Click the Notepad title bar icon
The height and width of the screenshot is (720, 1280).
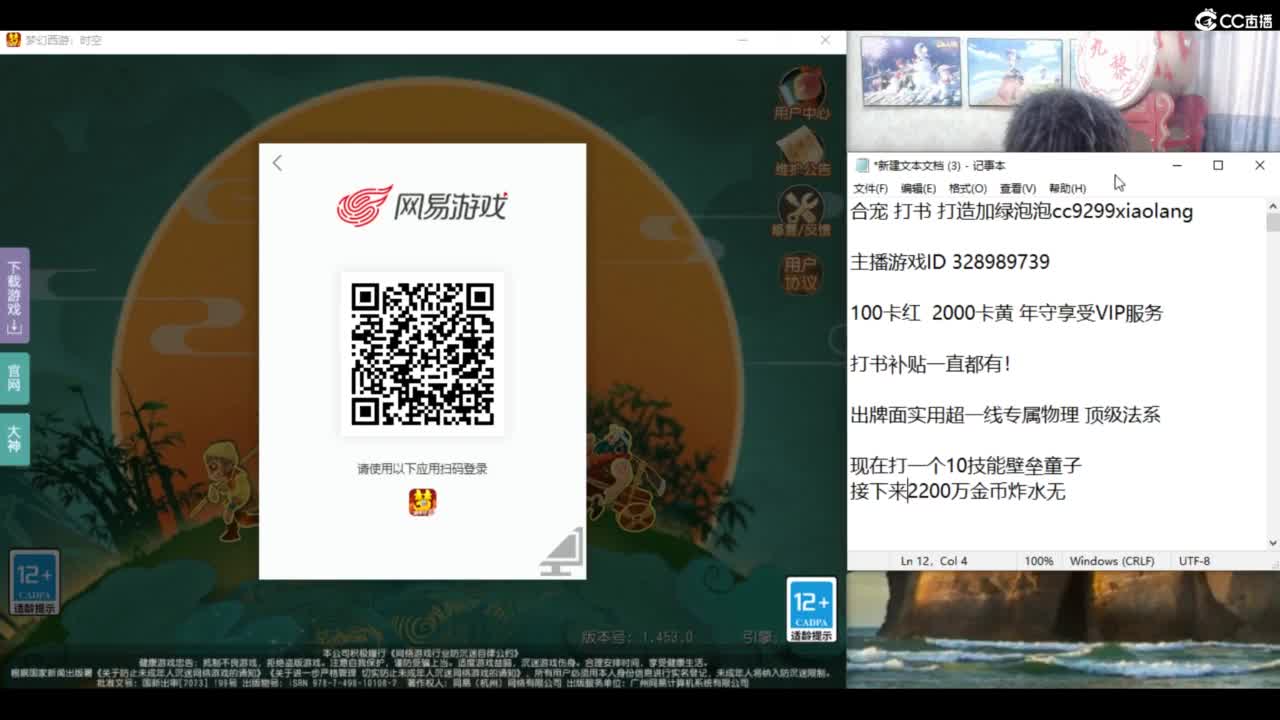point(862,166)
